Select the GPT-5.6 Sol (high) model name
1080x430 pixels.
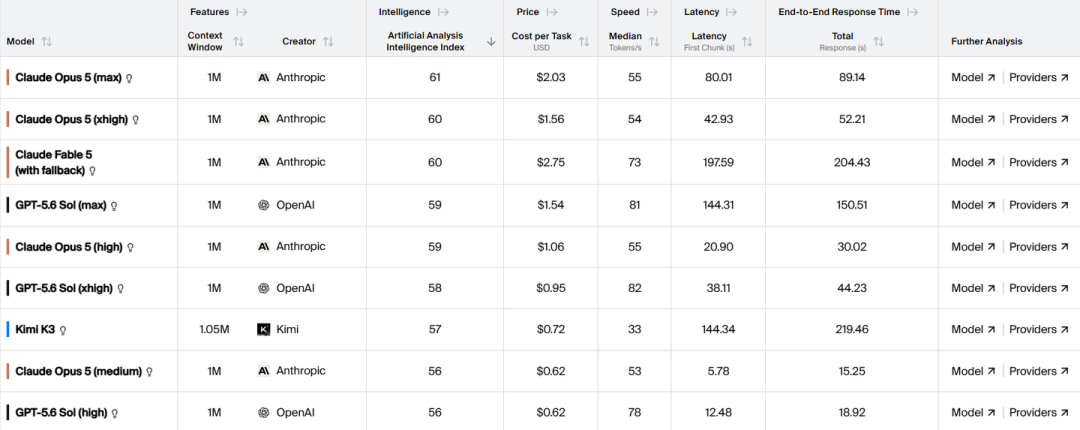[x=61, y=413]
